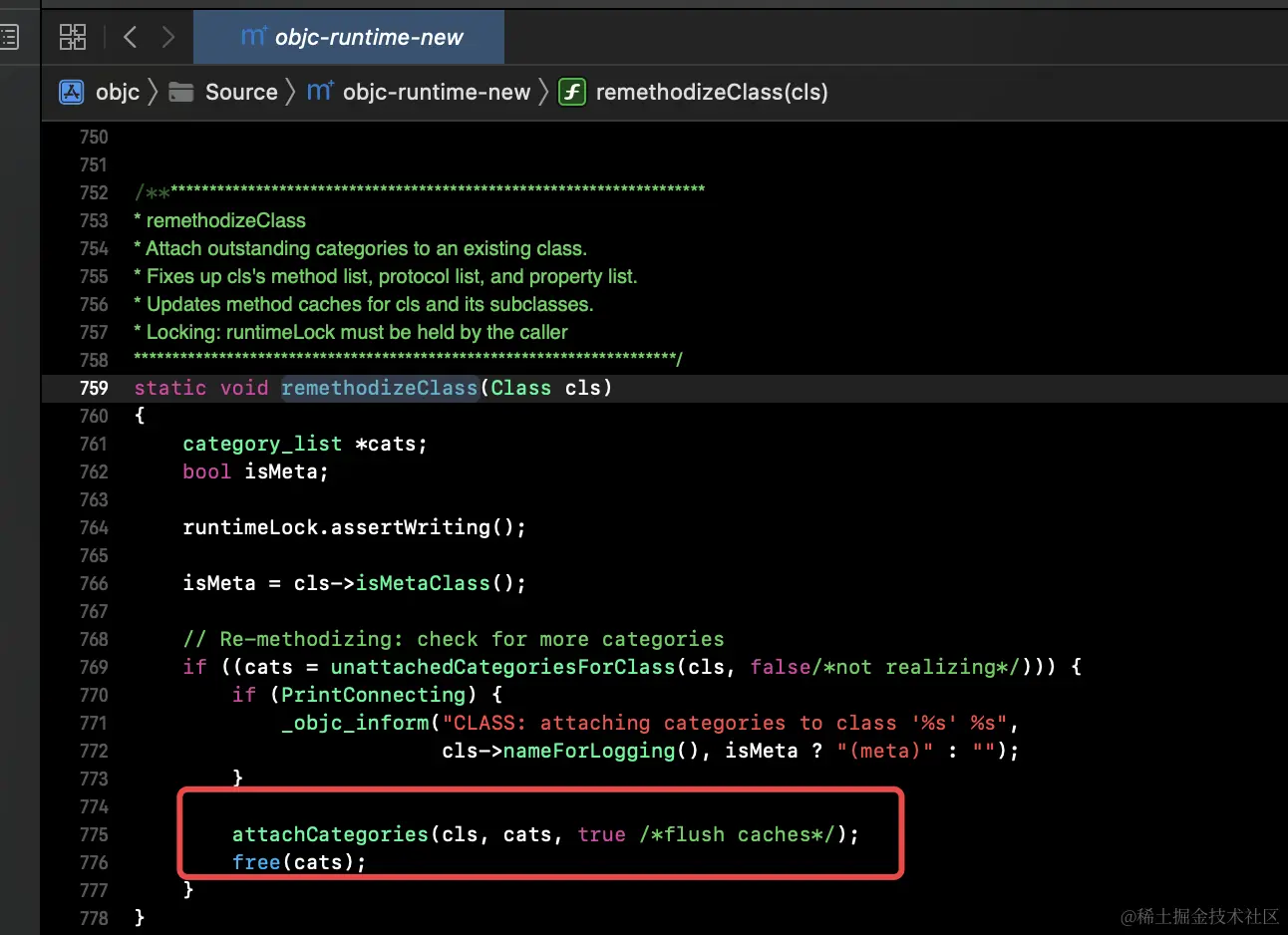Click the function icon in breadcrumb

(x=571, y=92)
